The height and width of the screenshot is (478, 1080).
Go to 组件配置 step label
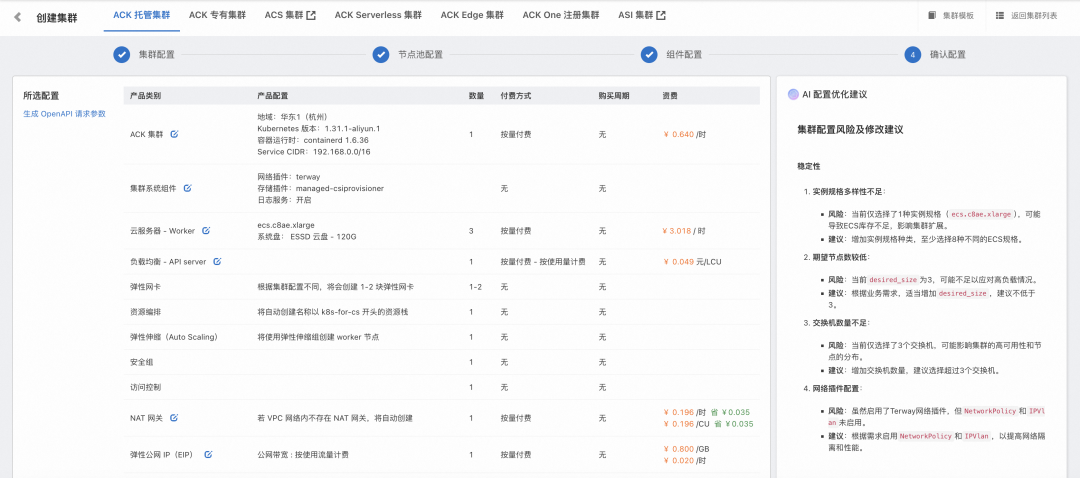click(684, 54)
